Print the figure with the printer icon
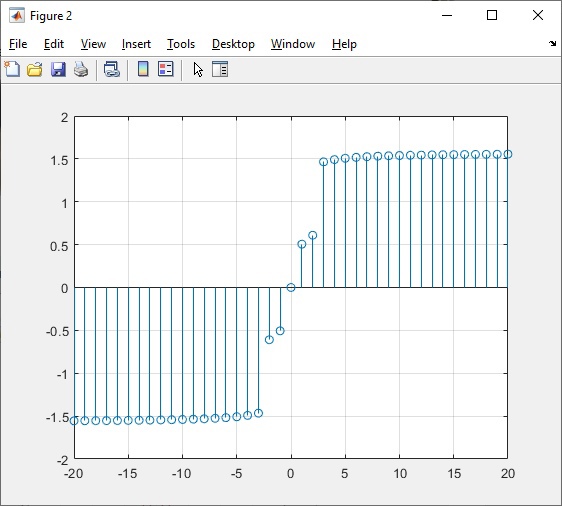Image resolution: width=562 pixels, height=506 pixels. coord(81,69)
